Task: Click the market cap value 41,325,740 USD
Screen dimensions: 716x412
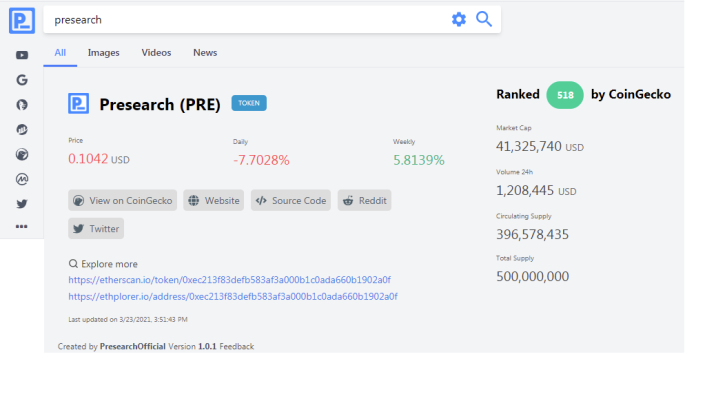Action: (x=540, y=147)
